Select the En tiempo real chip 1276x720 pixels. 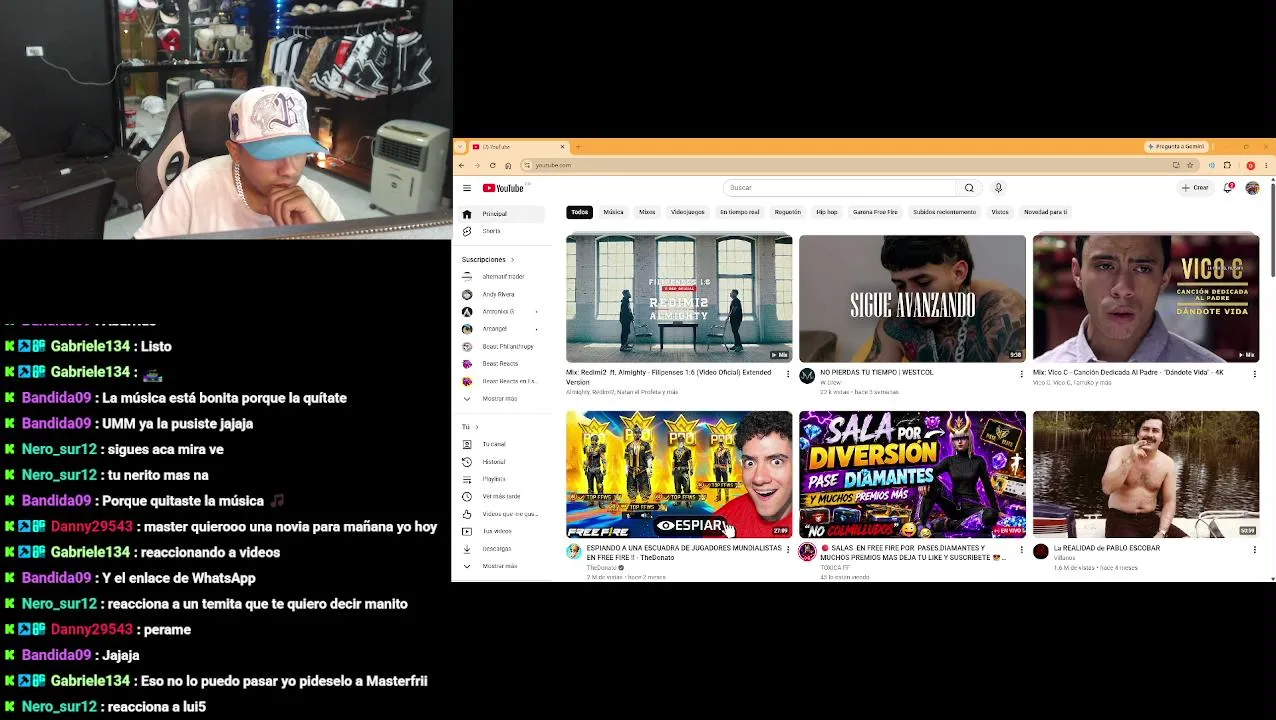[x=740, y=212]
